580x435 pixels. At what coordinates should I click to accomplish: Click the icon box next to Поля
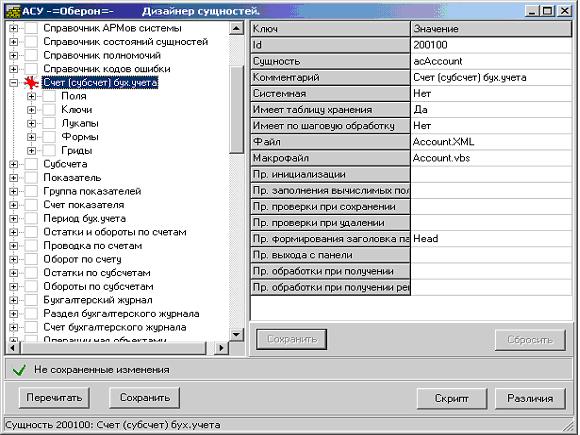(x=49, y=97)
